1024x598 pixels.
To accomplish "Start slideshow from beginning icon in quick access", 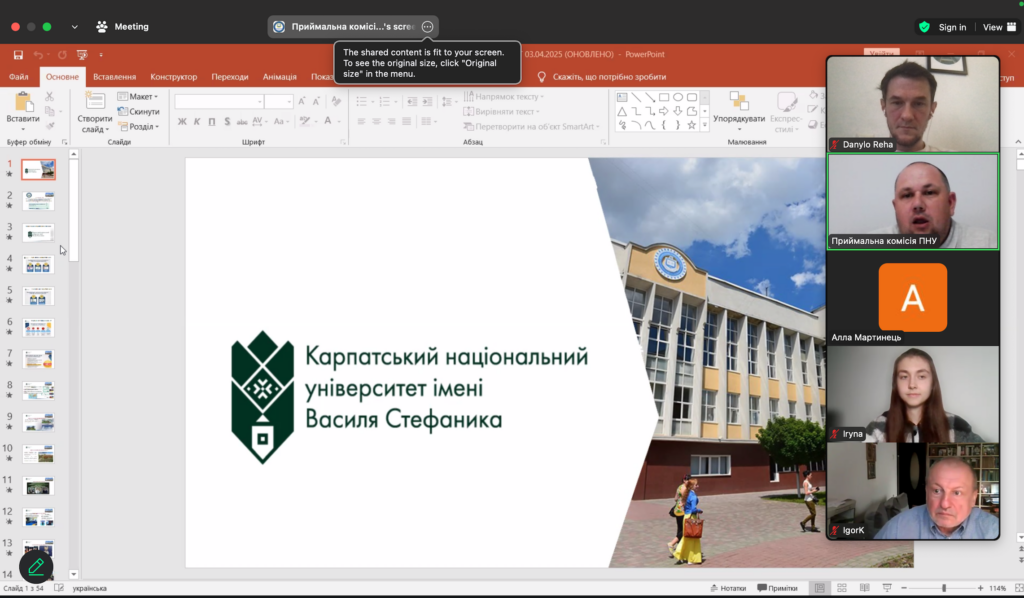I will click(x=82, y=55).
